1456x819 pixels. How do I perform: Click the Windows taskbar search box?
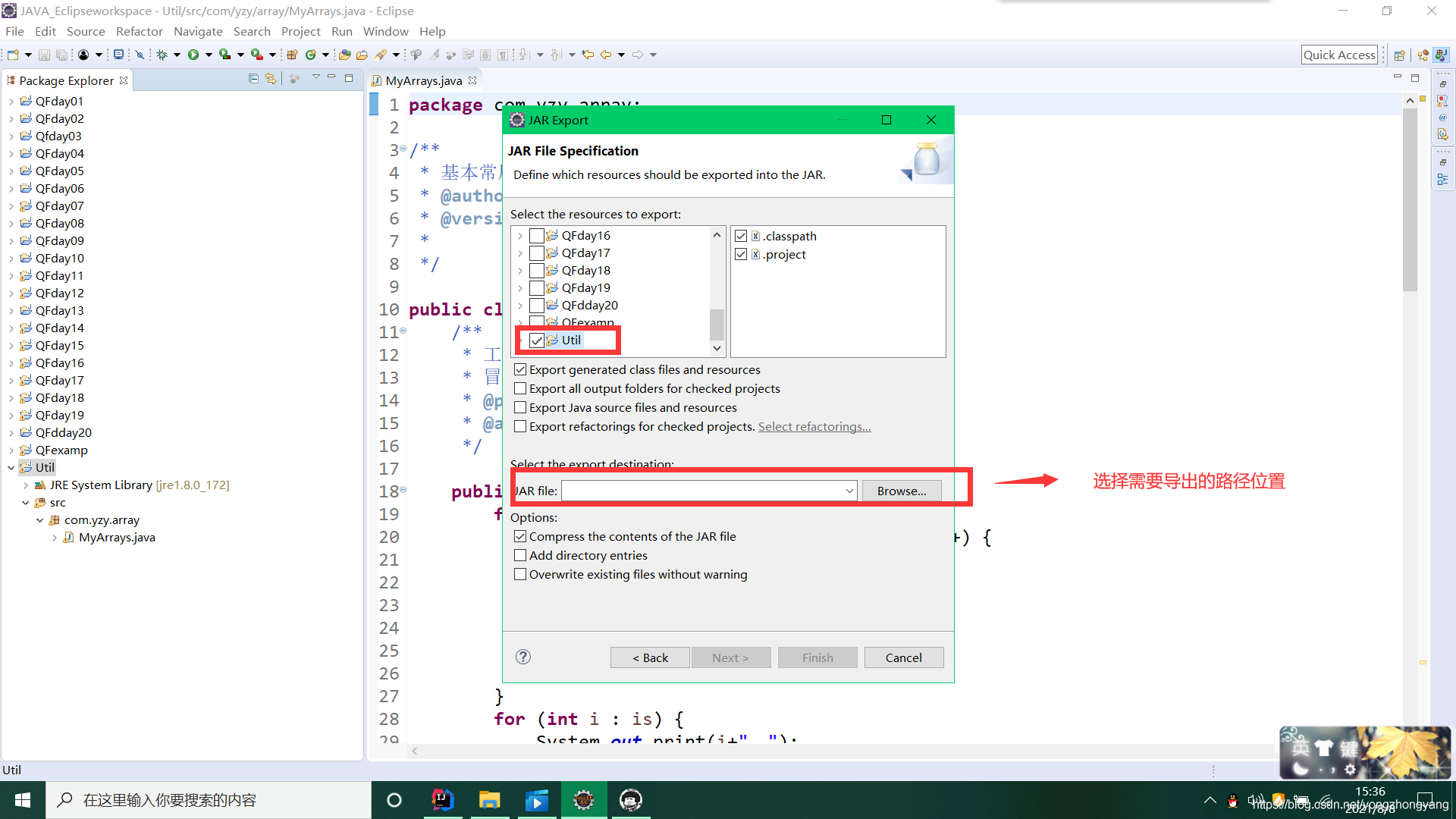pyautogui.click(x=209, y=800)
